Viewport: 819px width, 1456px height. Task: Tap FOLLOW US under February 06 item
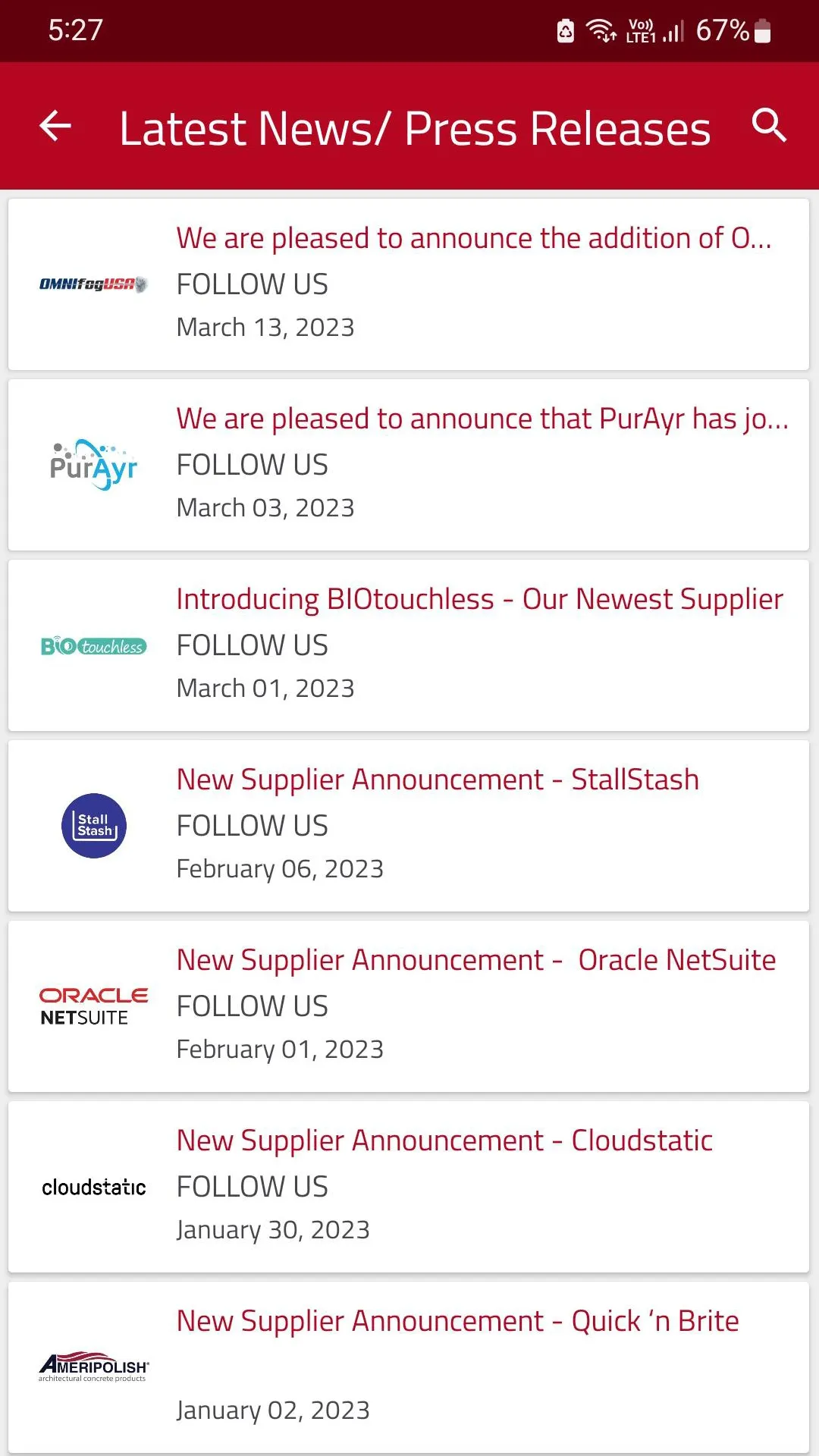pyautogui.click(x=252, y=826)
